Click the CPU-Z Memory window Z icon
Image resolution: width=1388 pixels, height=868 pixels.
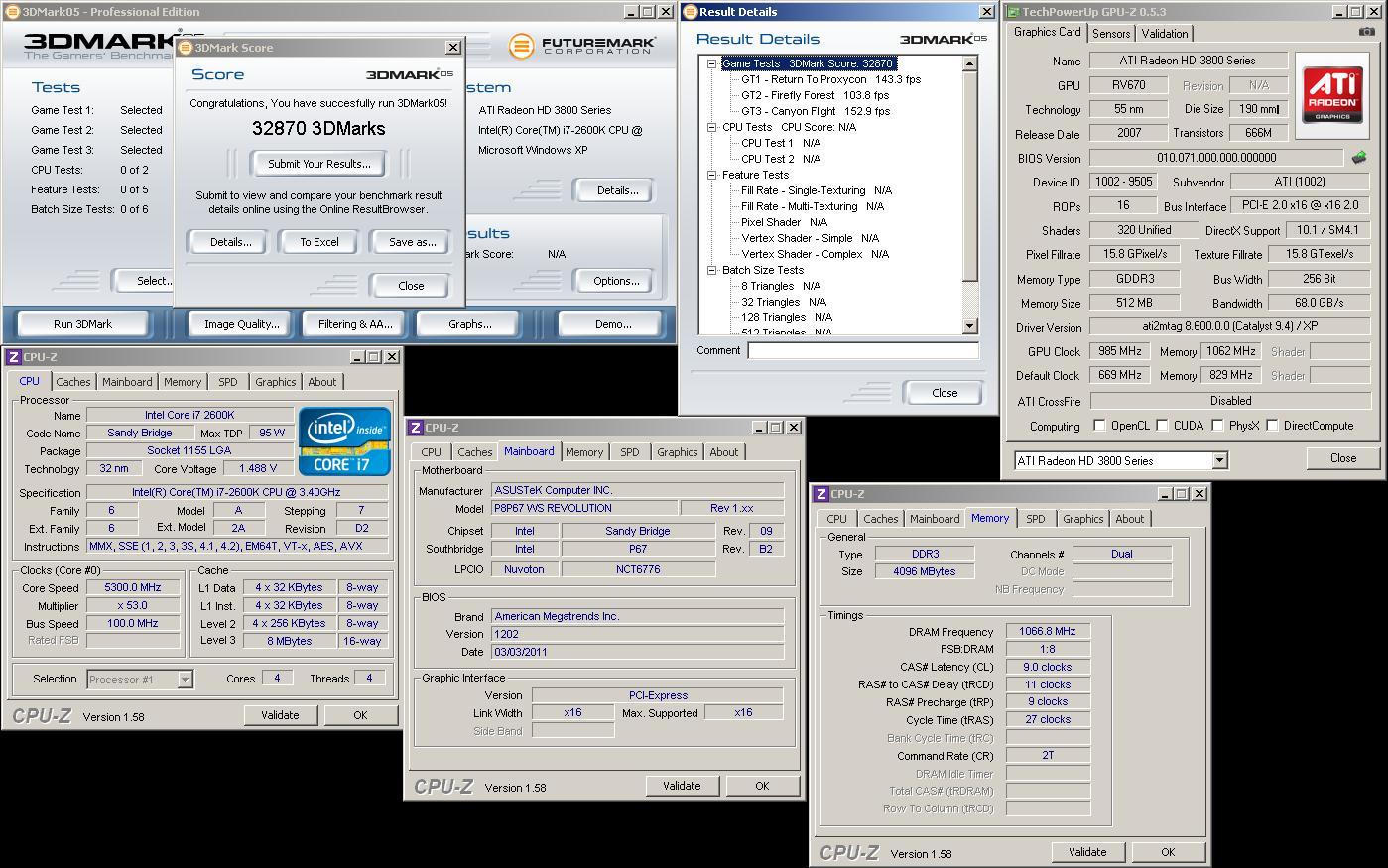(821, 494)
